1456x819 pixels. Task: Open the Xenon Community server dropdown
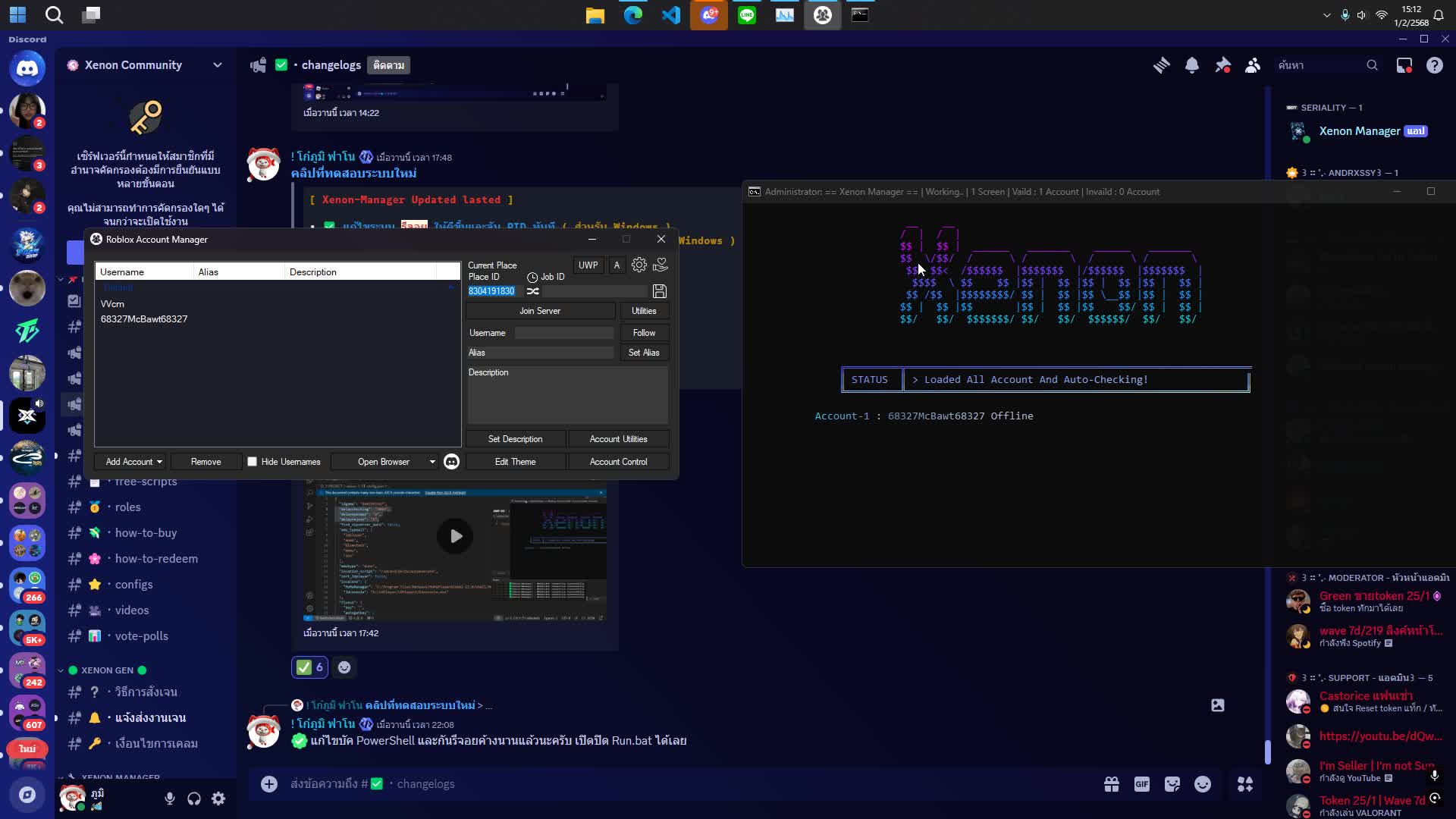[x=218, y=64]
